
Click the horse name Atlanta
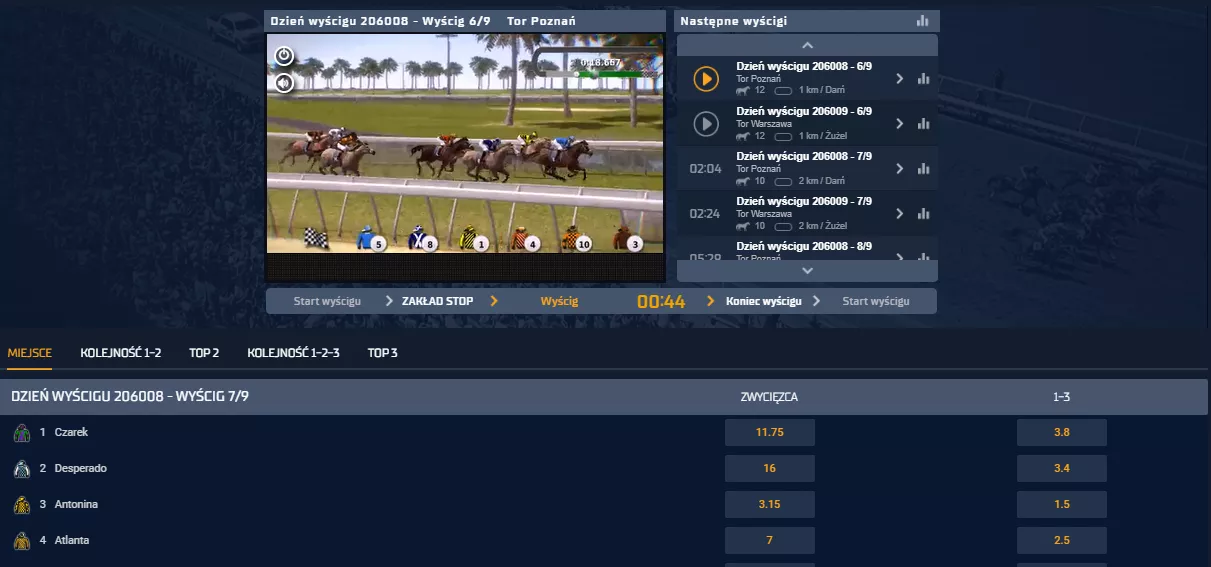[72, 541]
